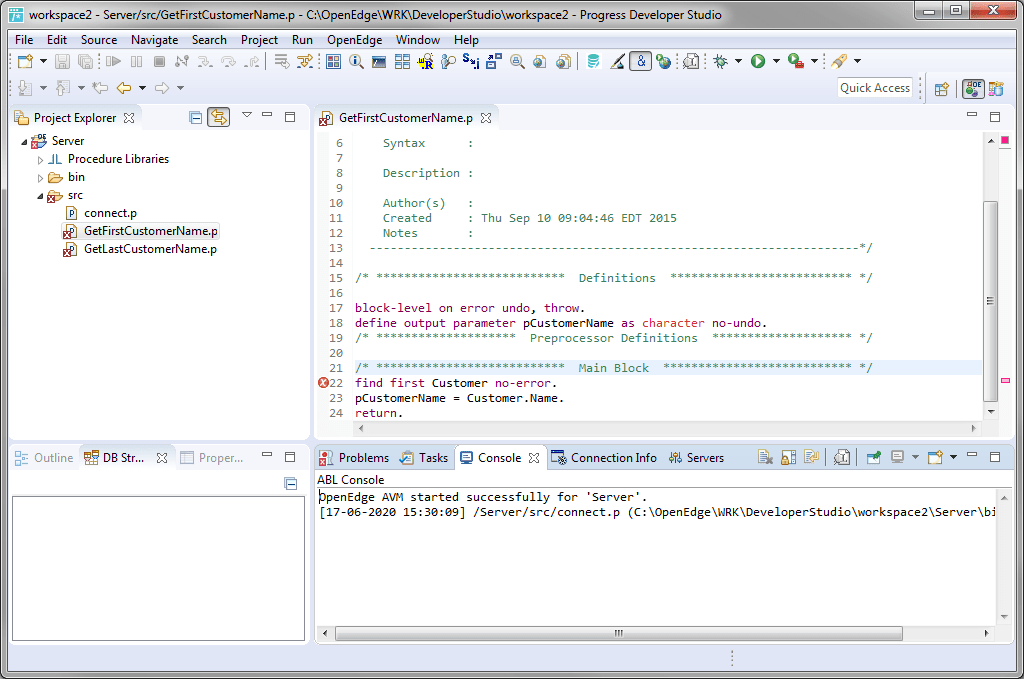This screenshot has width=1024, height=679.
Task: Click the New wizard toolbar icon
Action: [25, 61]
